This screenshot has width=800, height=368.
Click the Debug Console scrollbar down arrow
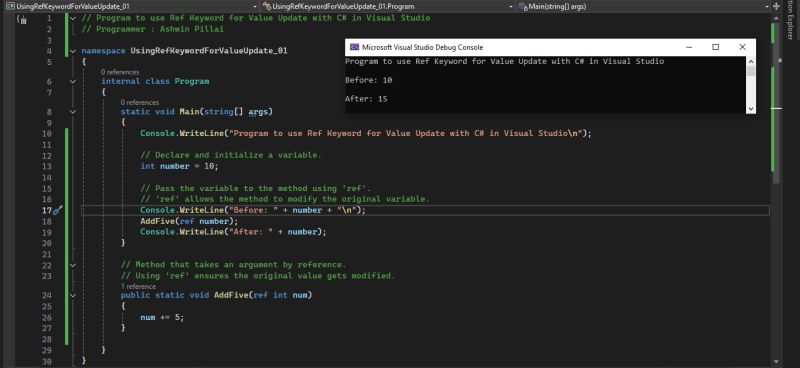pos(751,109)
